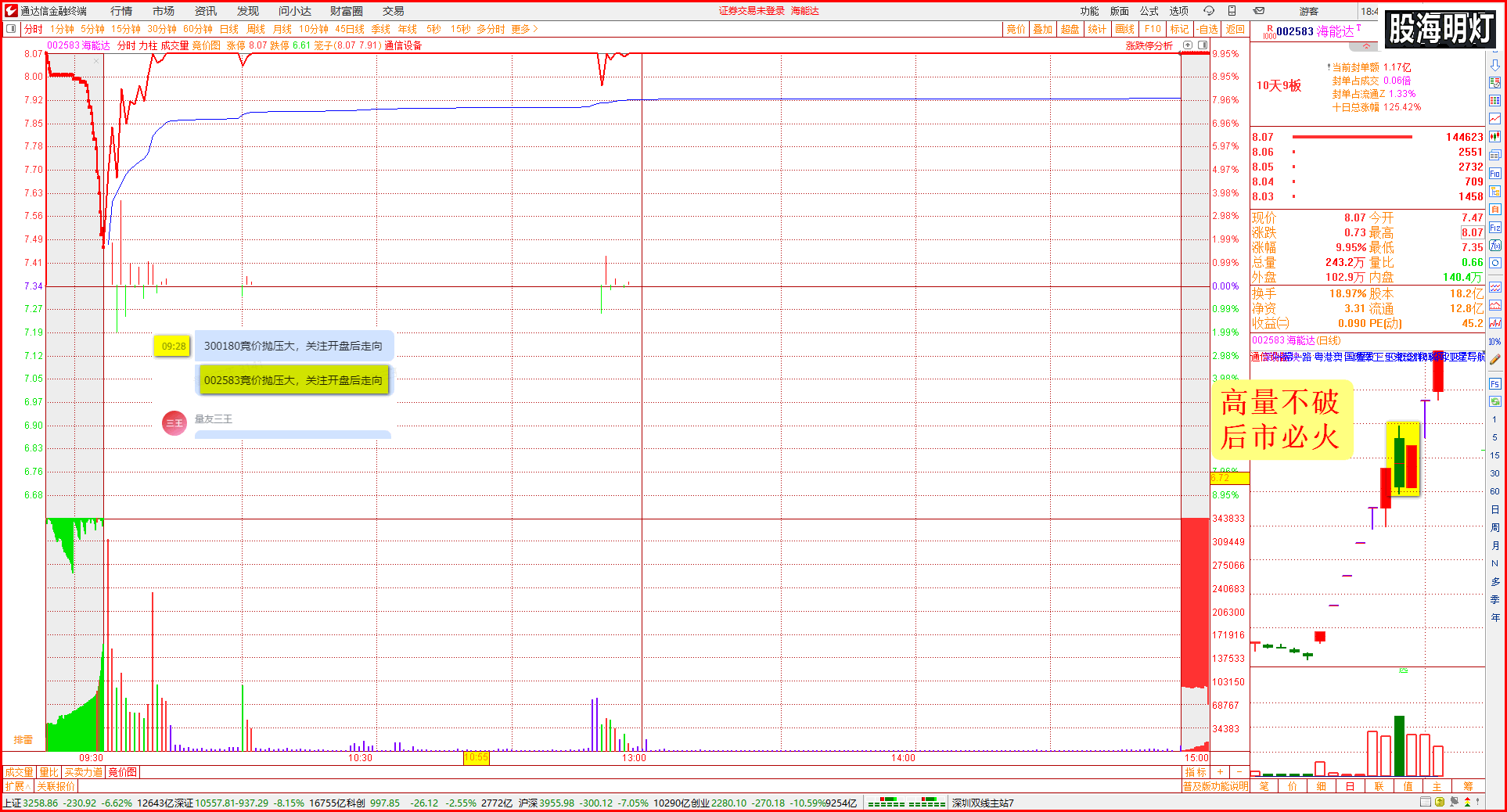Open the 涨跌停分析 link
The height and width of the screenshot is (812, 1507).
click(1149, 45)
